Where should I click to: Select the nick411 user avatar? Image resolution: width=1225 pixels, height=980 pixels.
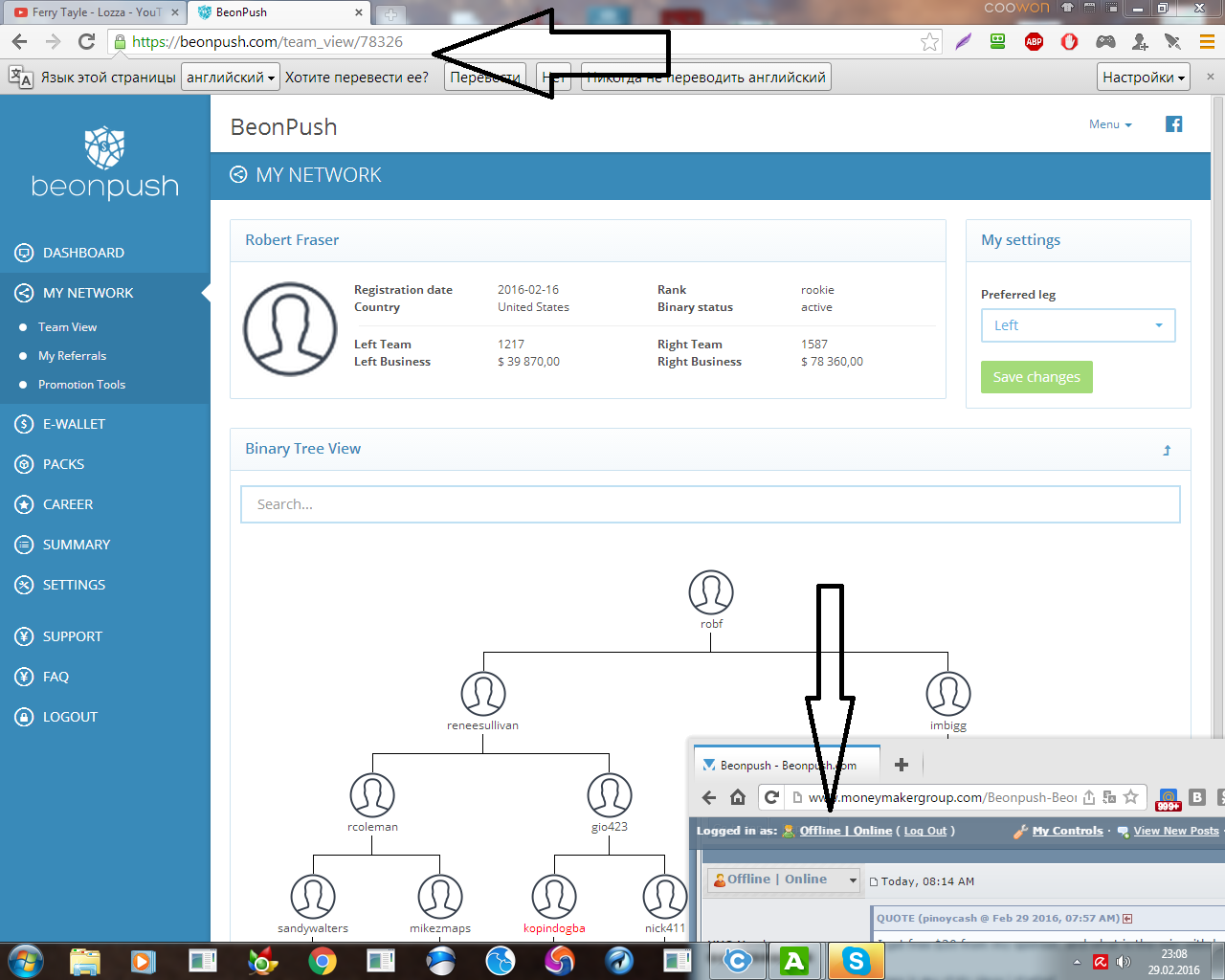(665, 897)
